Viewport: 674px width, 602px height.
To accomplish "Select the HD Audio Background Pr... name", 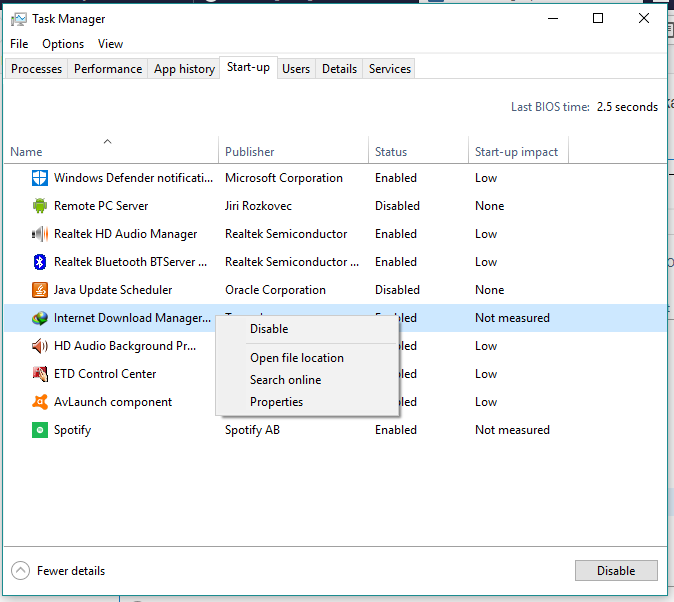I will click(x=125, y=346).
